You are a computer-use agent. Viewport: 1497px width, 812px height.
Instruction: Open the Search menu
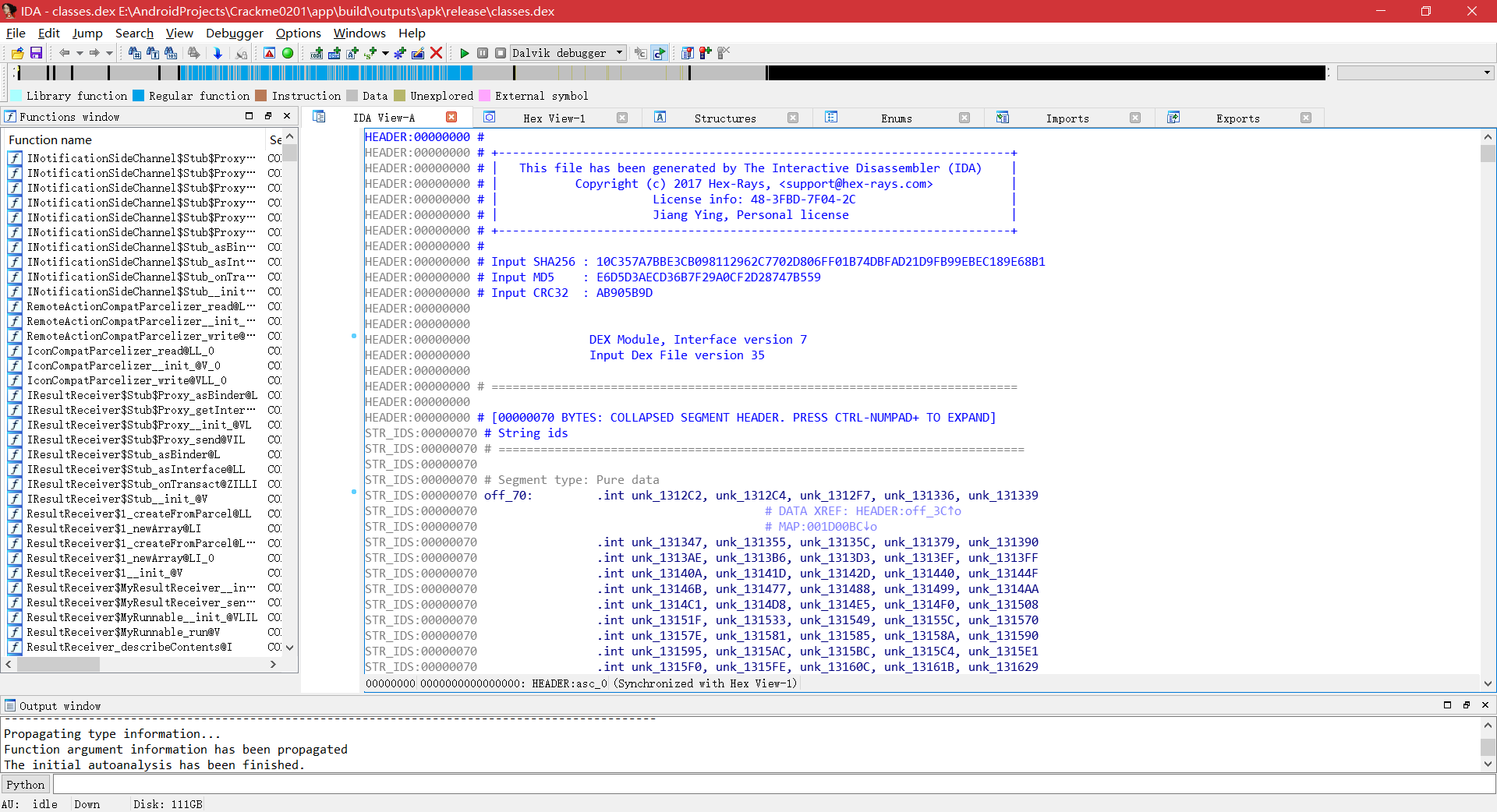point(134,33)
